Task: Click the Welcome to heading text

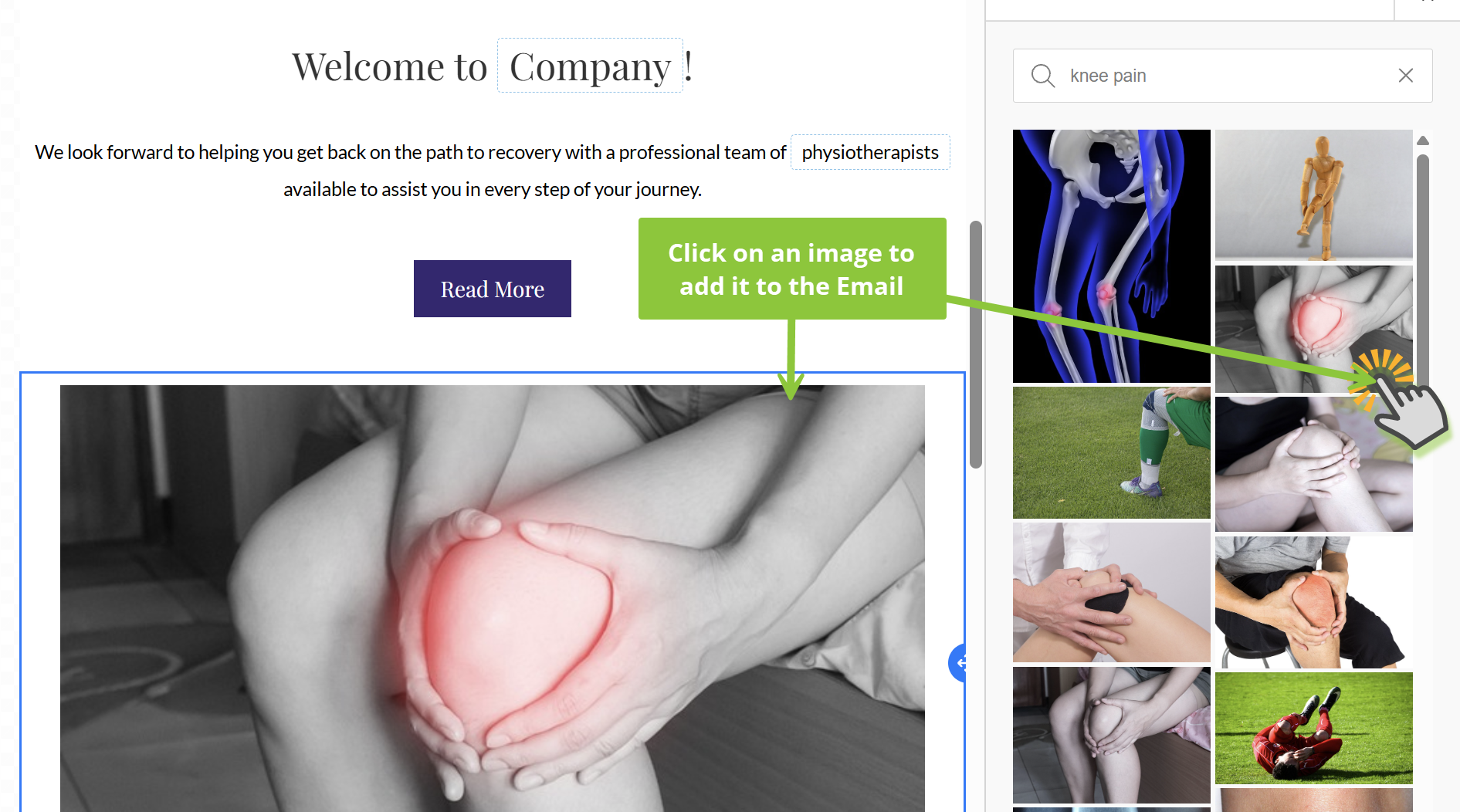Action: (x=389, y=66)
